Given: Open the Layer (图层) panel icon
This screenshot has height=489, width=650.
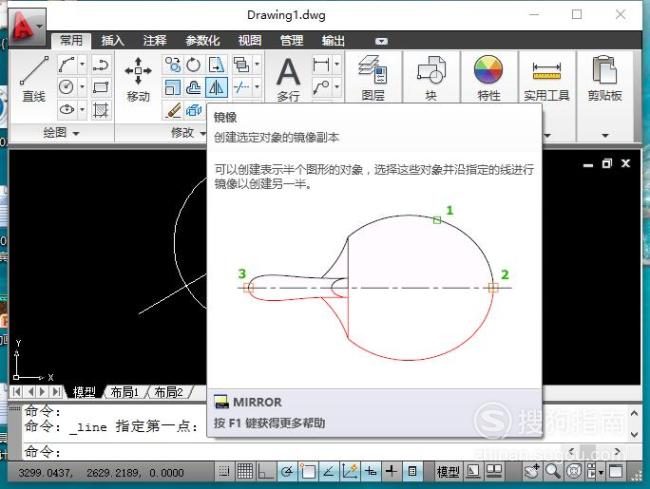Looking at the screenshot, I should click(373, 78).
